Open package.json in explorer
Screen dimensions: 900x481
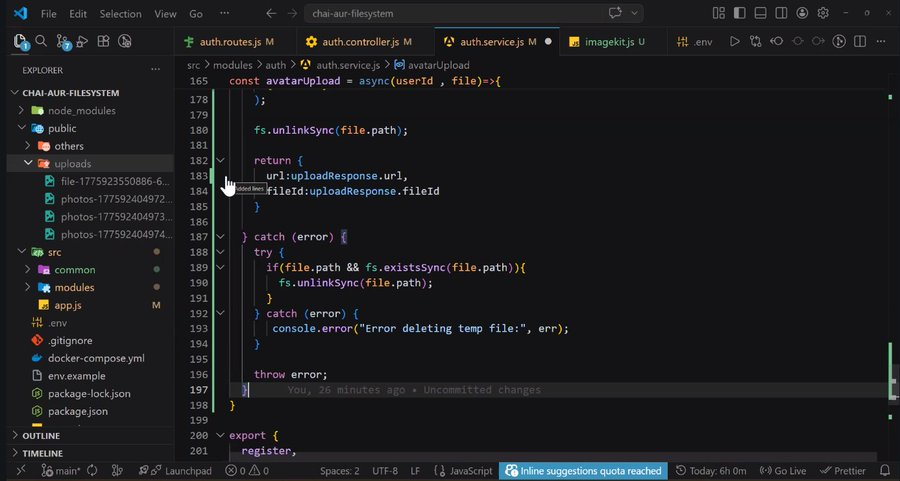[x=90, y=412]
